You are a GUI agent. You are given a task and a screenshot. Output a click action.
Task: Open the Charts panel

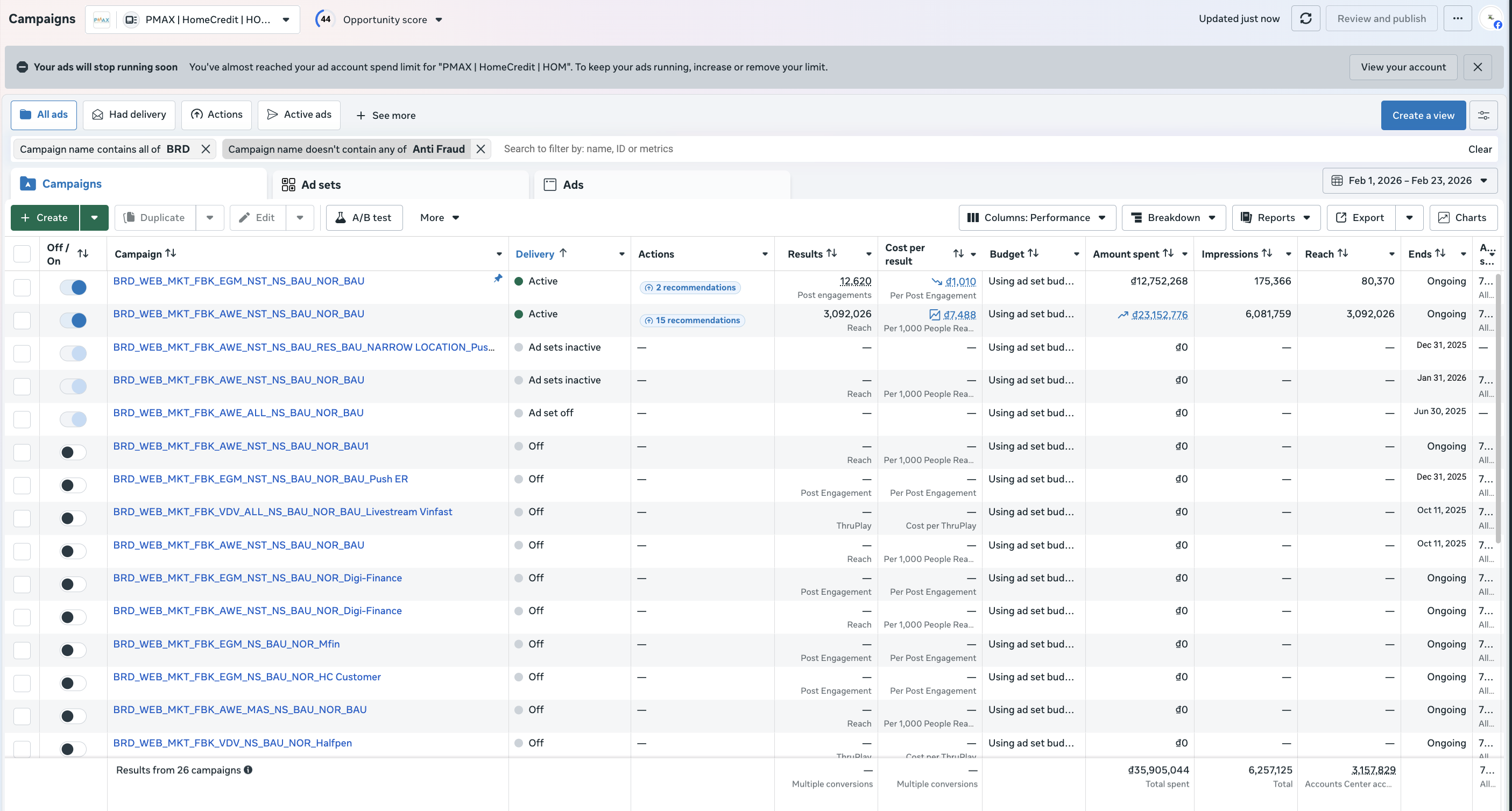1462,218
